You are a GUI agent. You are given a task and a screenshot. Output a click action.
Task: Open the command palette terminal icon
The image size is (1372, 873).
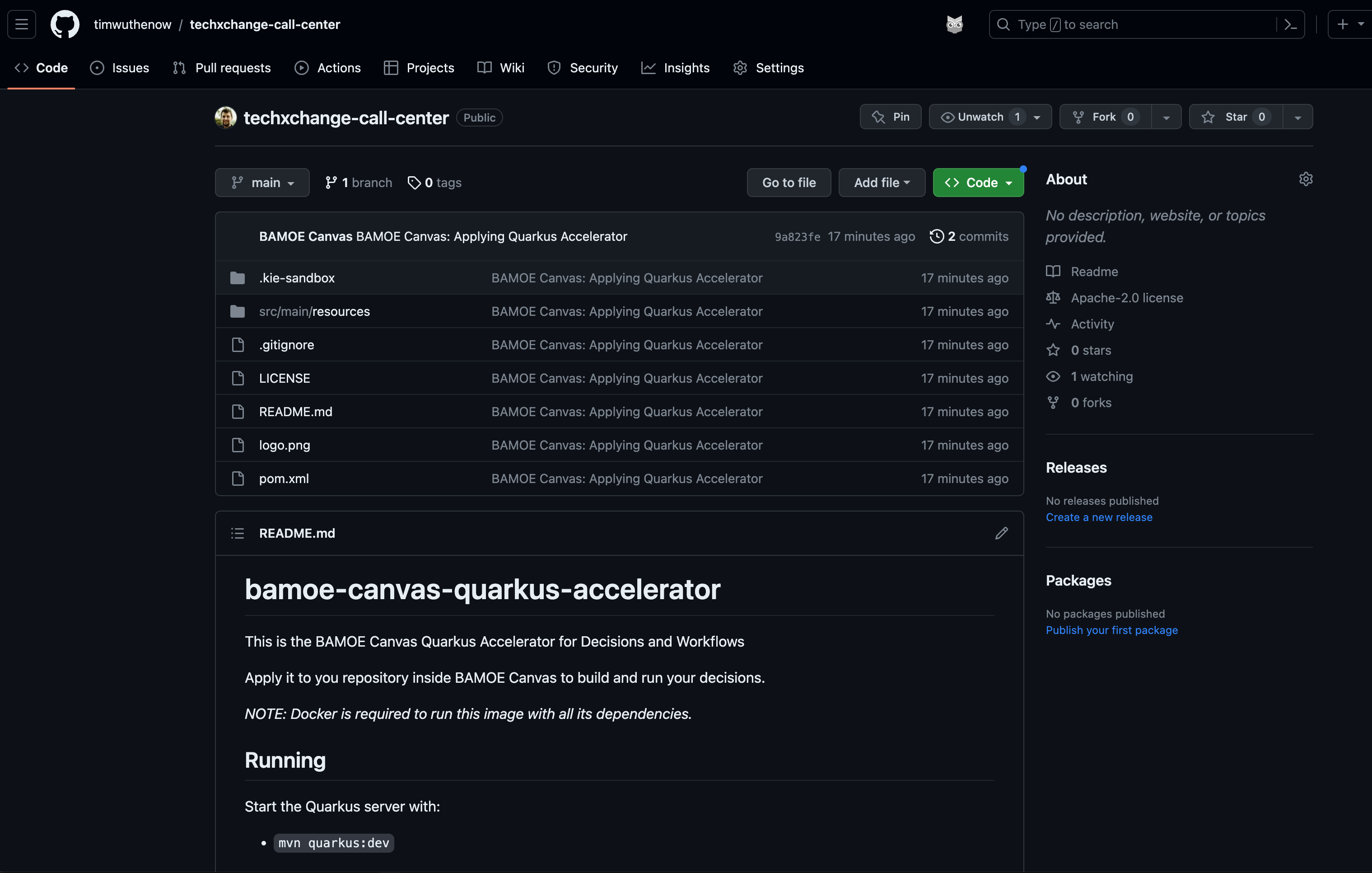click(x=1291, y=24)
